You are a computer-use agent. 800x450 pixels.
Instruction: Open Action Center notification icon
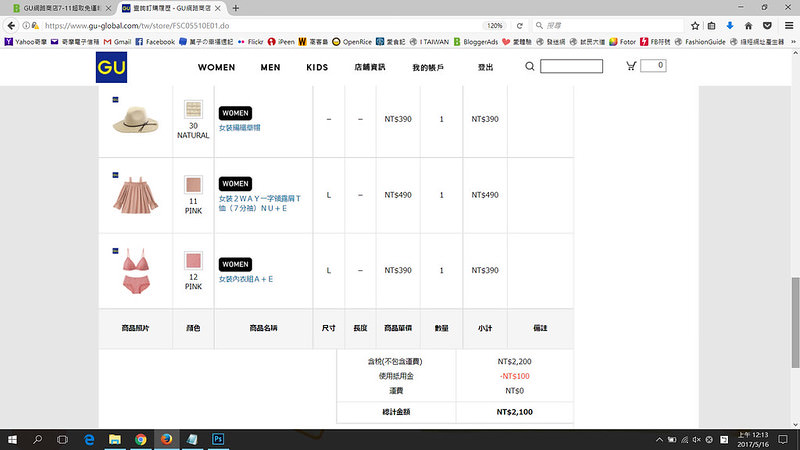pos(783,439)
